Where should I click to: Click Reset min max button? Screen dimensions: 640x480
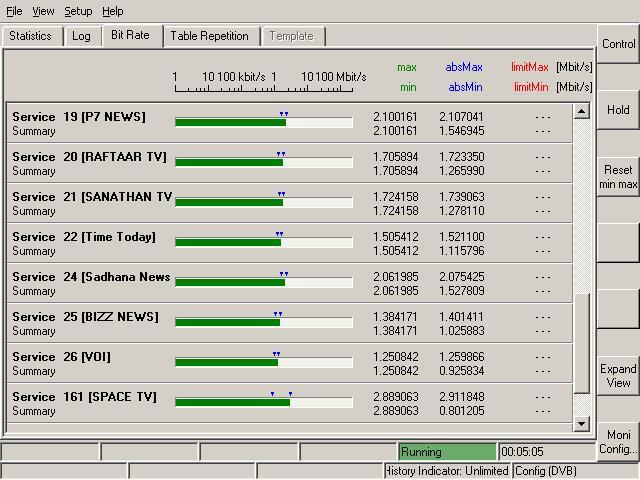point(618,177)
